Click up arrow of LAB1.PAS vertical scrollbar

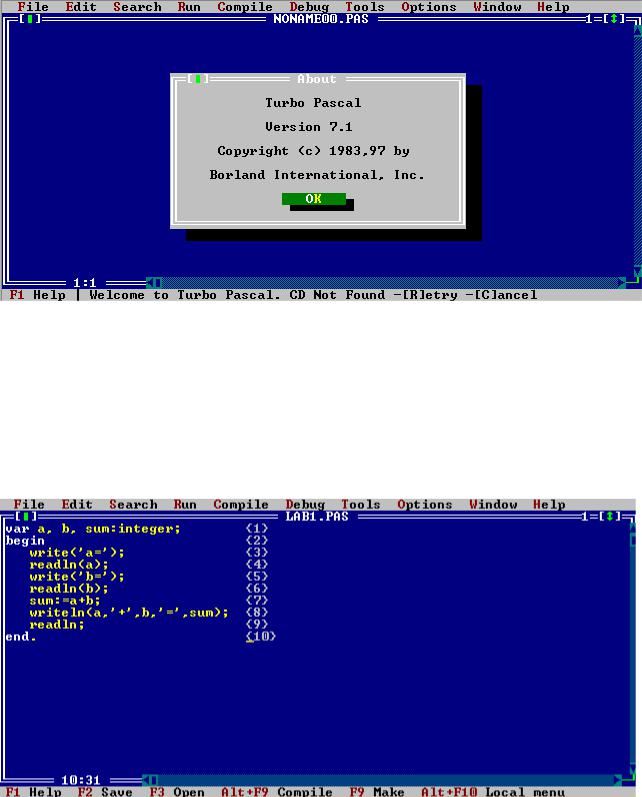pyautogui.click(x=633, y=528)
